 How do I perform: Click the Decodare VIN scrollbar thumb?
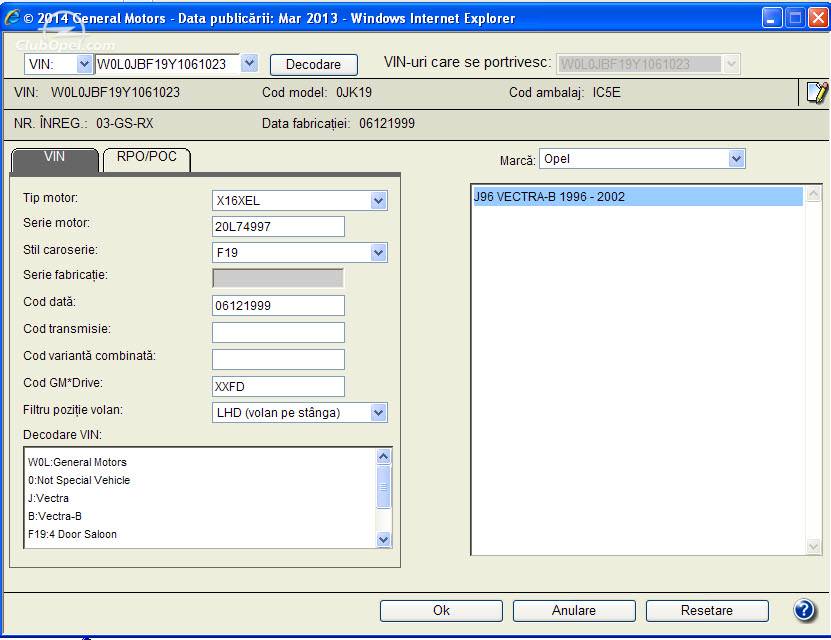tap(383, 487)
